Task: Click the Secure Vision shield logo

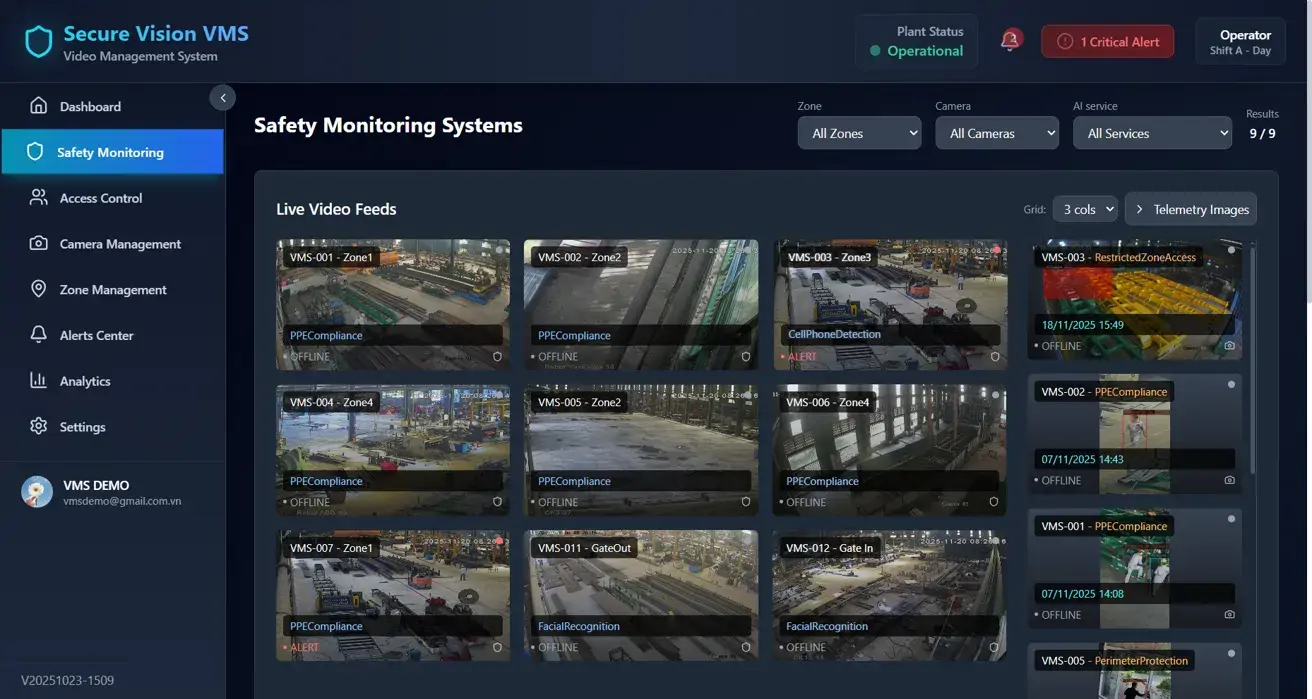Action: click(x=39, y=42)
